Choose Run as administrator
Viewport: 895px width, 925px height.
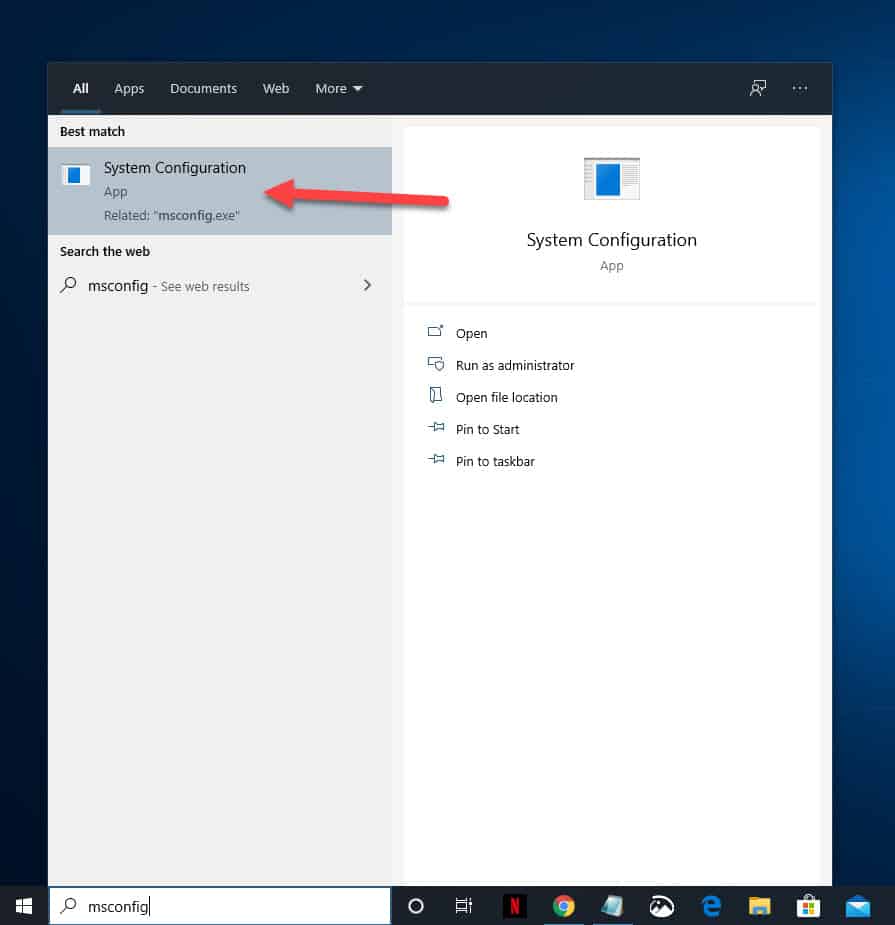click(x=514, y=365)
